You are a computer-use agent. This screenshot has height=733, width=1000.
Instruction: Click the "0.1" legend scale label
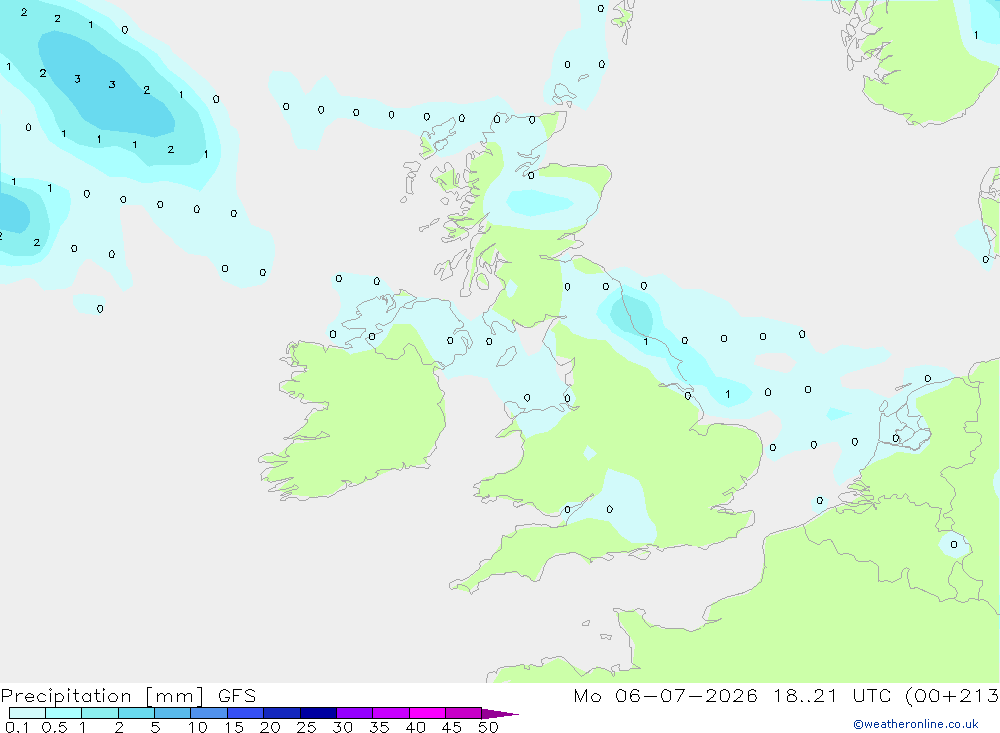point(17,727)
